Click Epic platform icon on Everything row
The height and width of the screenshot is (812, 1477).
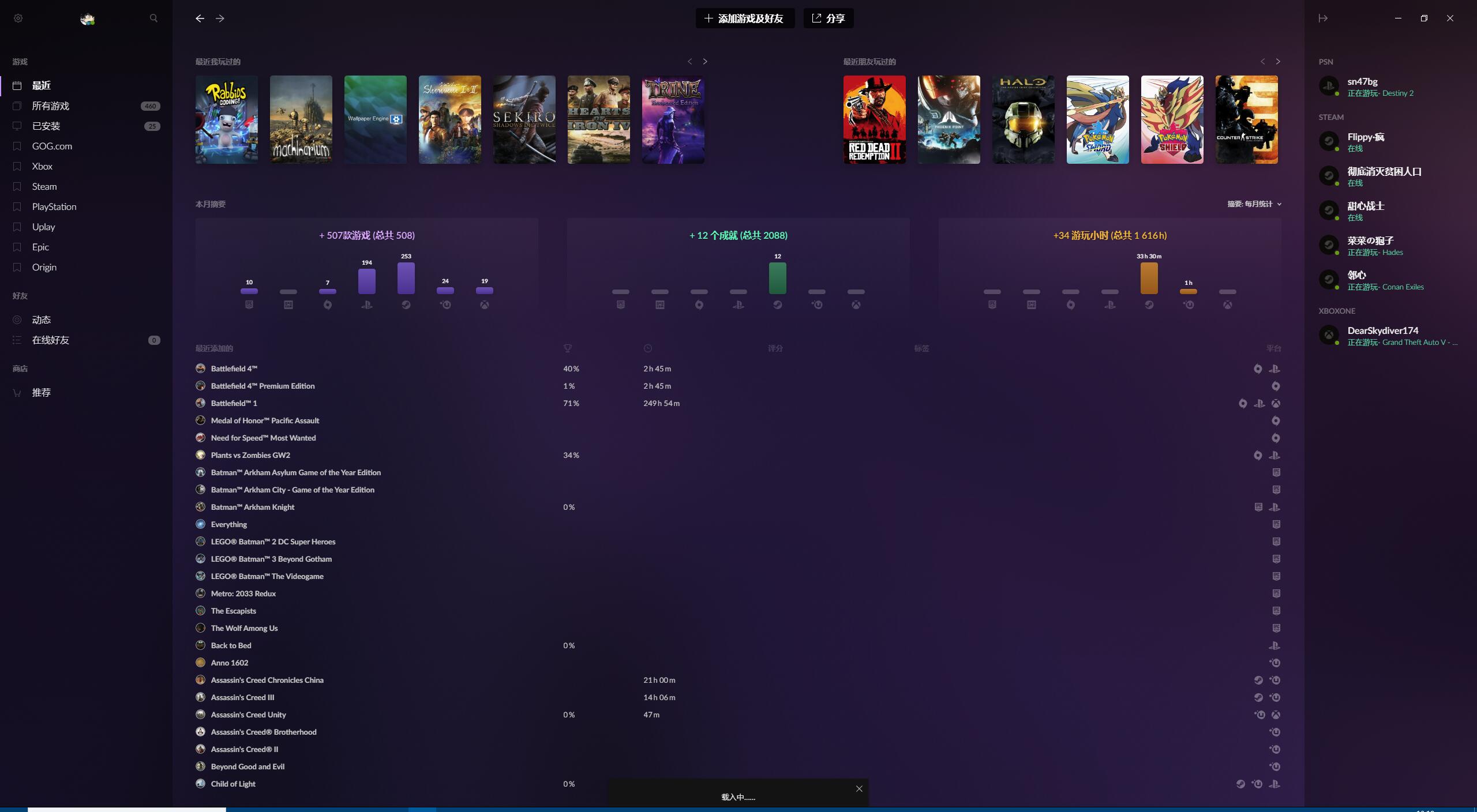(1276, 525)
